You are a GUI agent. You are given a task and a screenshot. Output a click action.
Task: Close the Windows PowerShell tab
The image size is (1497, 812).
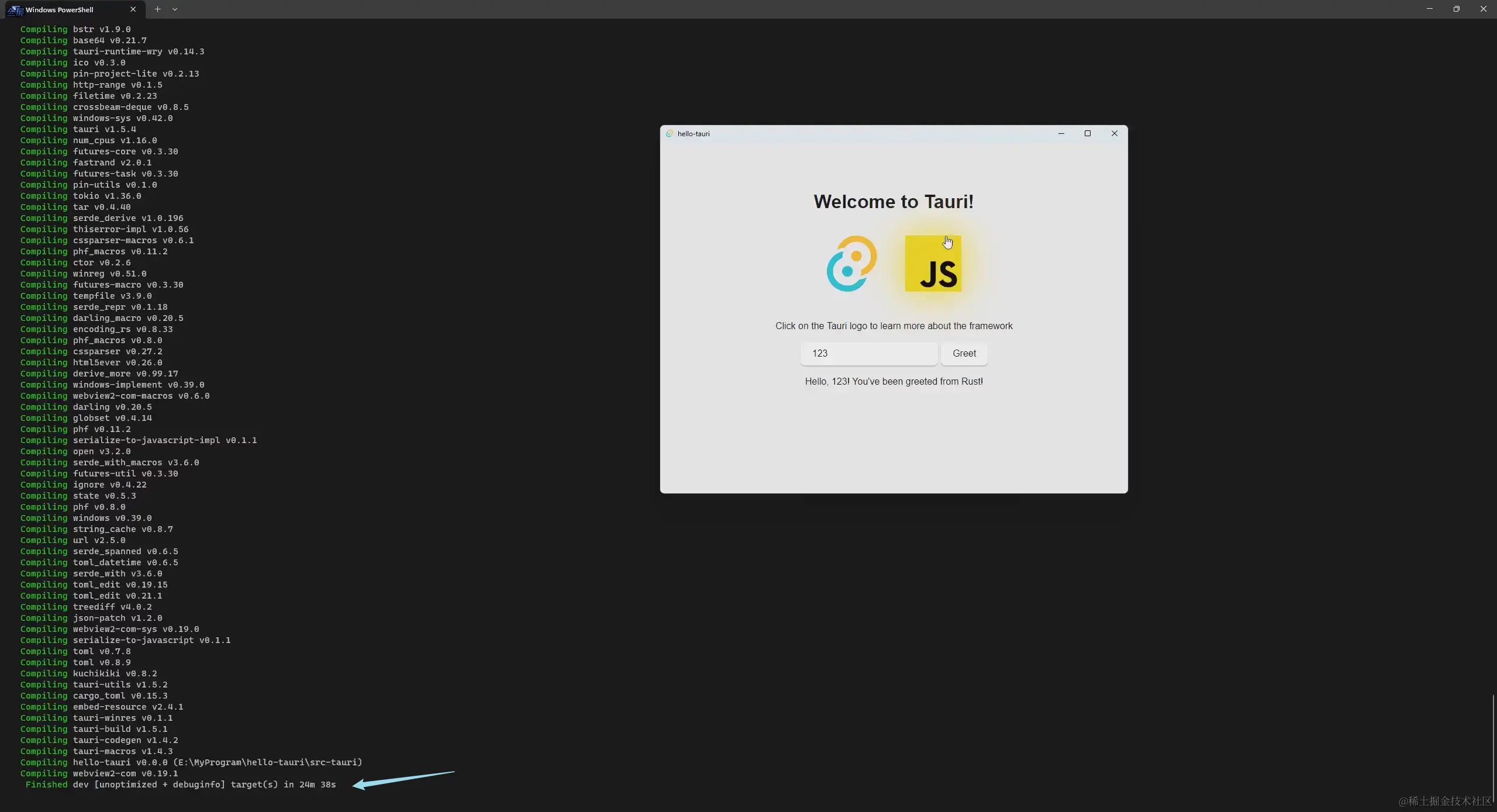[133, 9]
